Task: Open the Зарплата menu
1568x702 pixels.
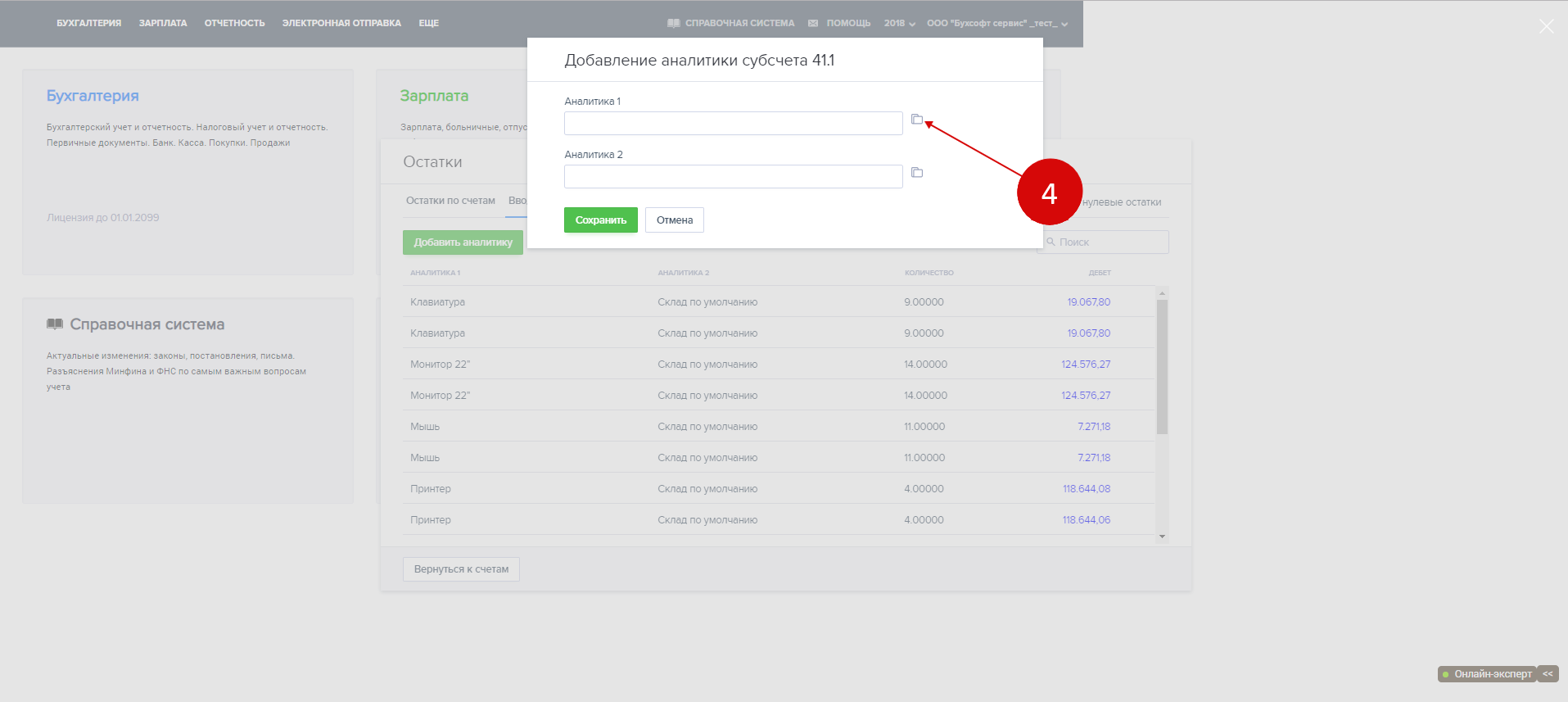Action: coord(163,23)
